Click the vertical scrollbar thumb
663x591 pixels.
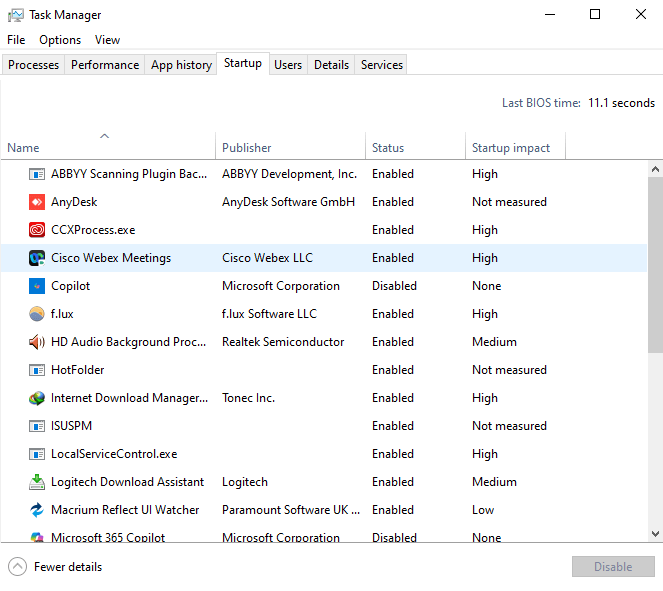[655, 265]
